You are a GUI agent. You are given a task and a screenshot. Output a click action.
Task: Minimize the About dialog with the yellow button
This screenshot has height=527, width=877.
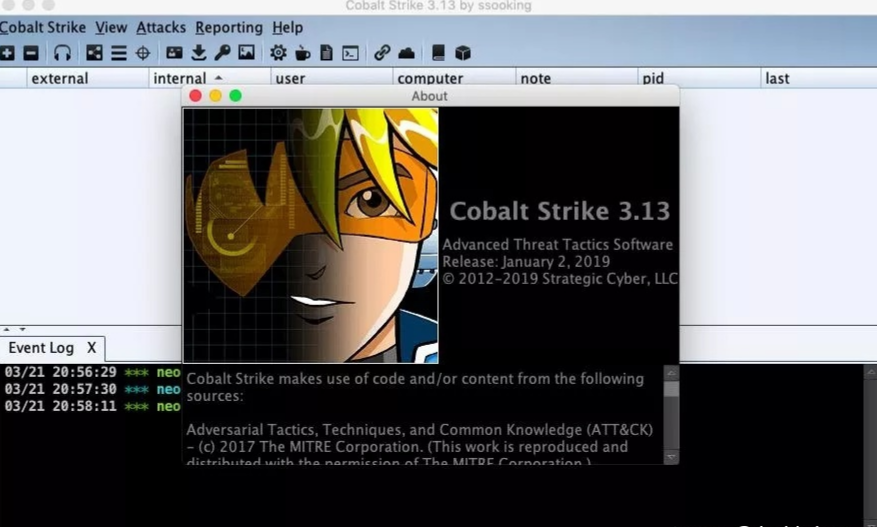click(x=215, y=96)
